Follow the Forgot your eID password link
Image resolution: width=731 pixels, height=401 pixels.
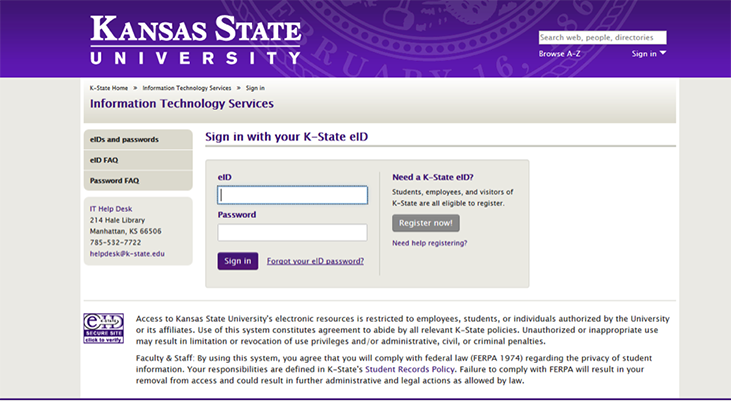click(x=315, y=261)
